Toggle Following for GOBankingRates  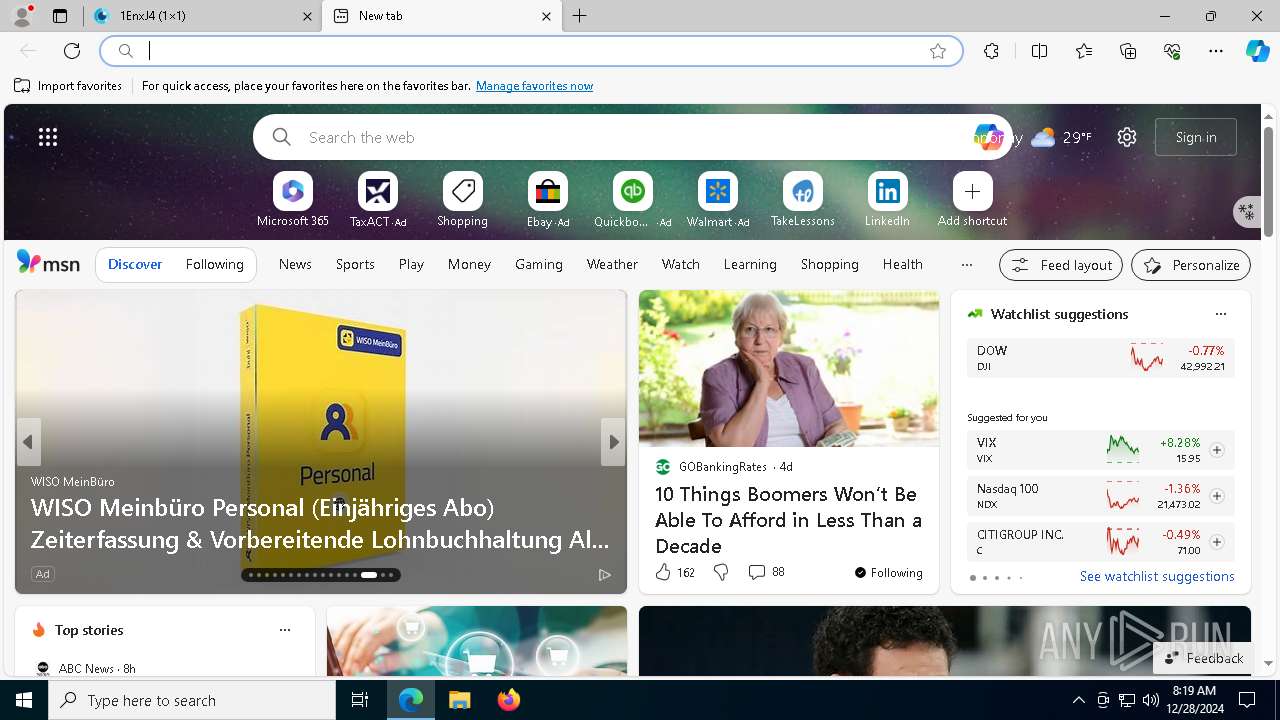[x=888, y=573]
